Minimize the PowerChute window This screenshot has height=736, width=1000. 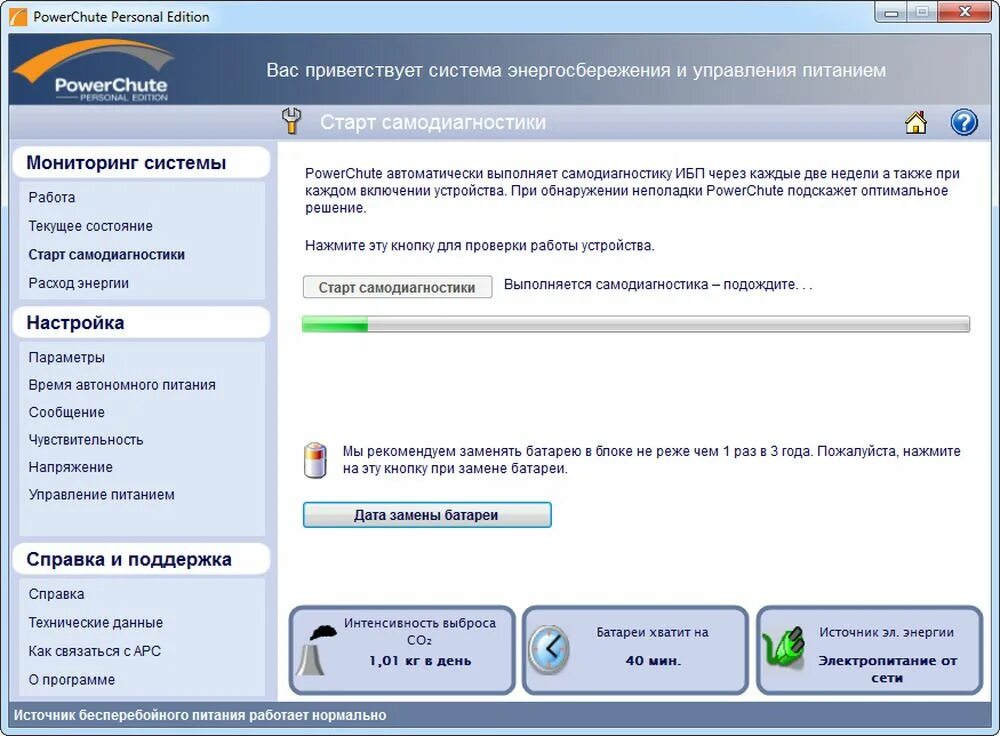[x=892, y=13]
